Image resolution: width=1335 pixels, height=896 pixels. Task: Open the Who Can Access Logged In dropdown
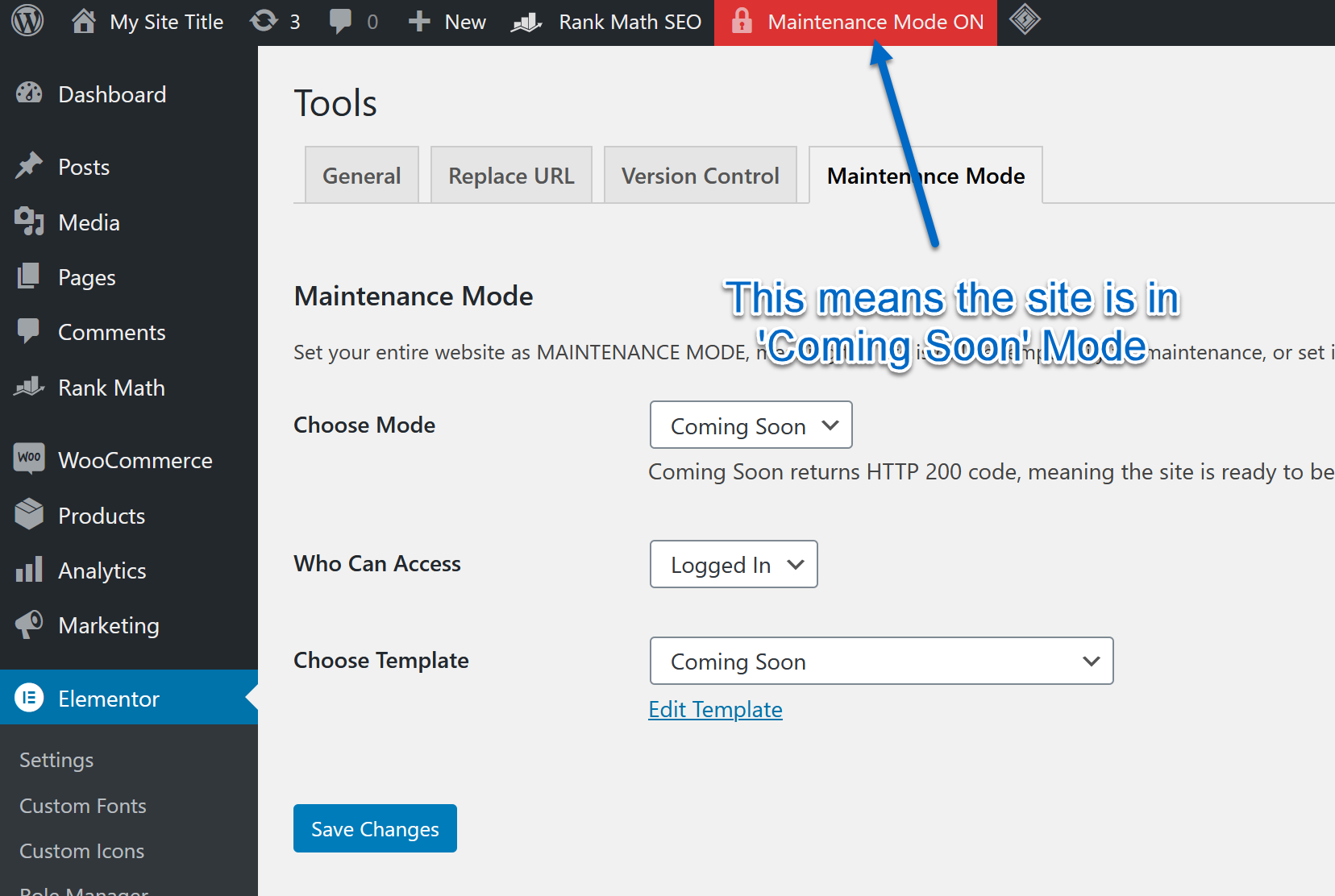click(x=734, y=564)
